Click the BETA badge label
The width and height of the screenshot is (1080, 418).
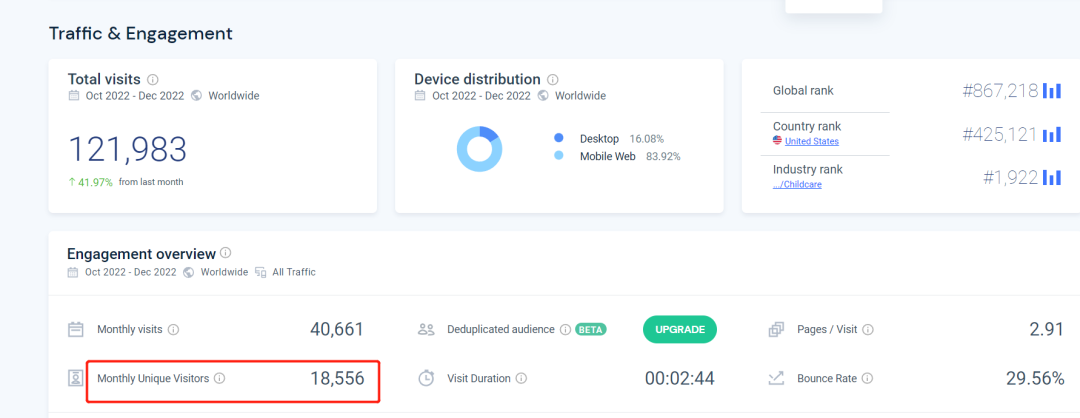591,330
